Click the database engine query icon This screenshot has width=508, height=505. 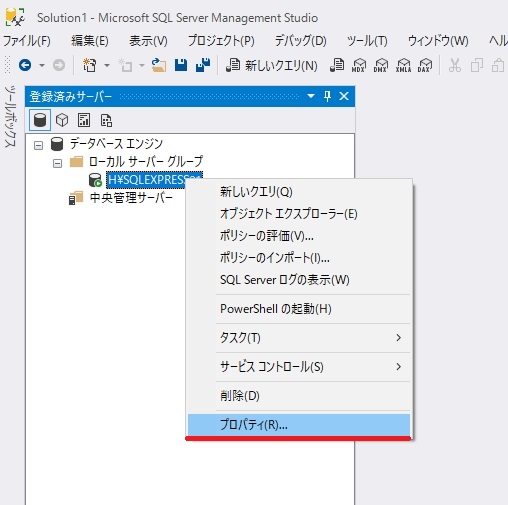(337, 65)
